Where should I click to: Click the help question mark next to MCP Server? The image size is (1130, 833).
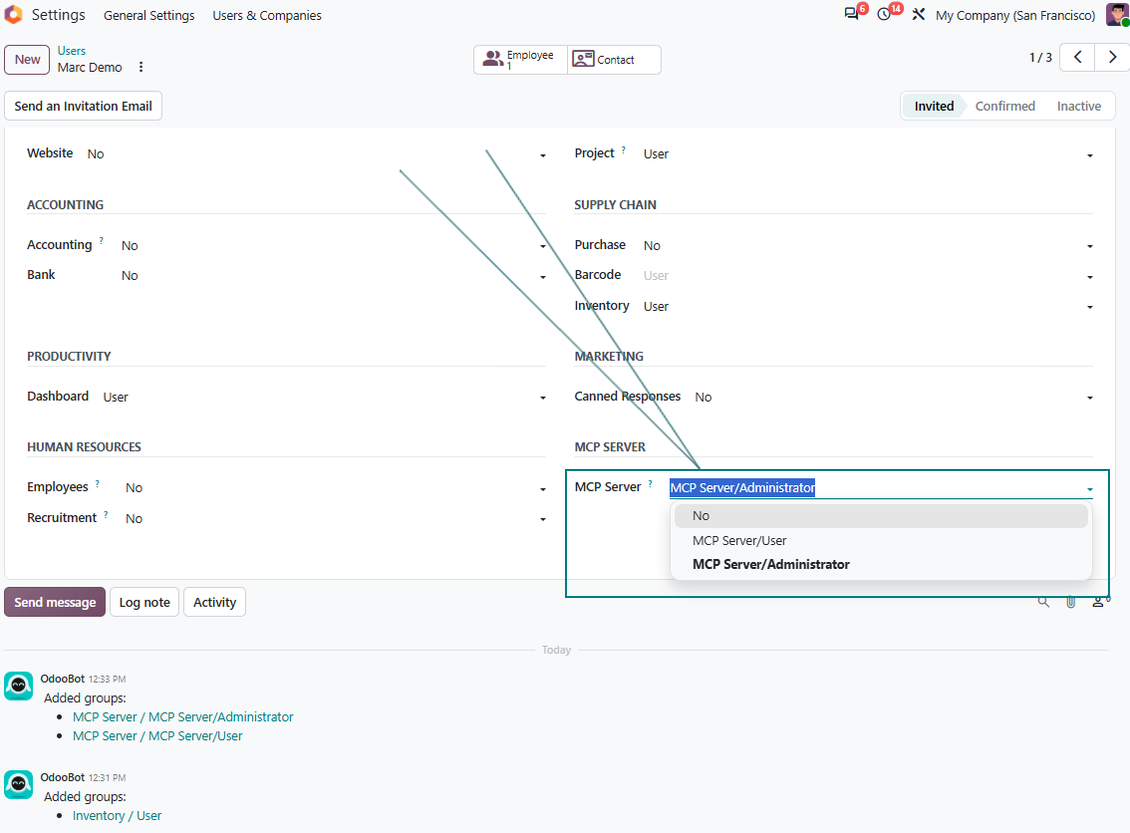(x=650, y=484)
